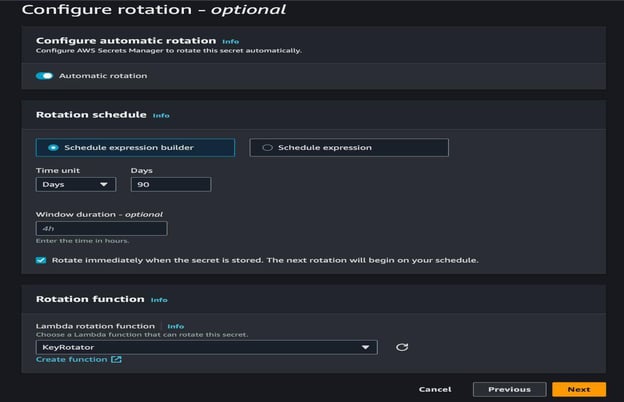Go back with the Previous button
The image size is (624, 402).
509,389
